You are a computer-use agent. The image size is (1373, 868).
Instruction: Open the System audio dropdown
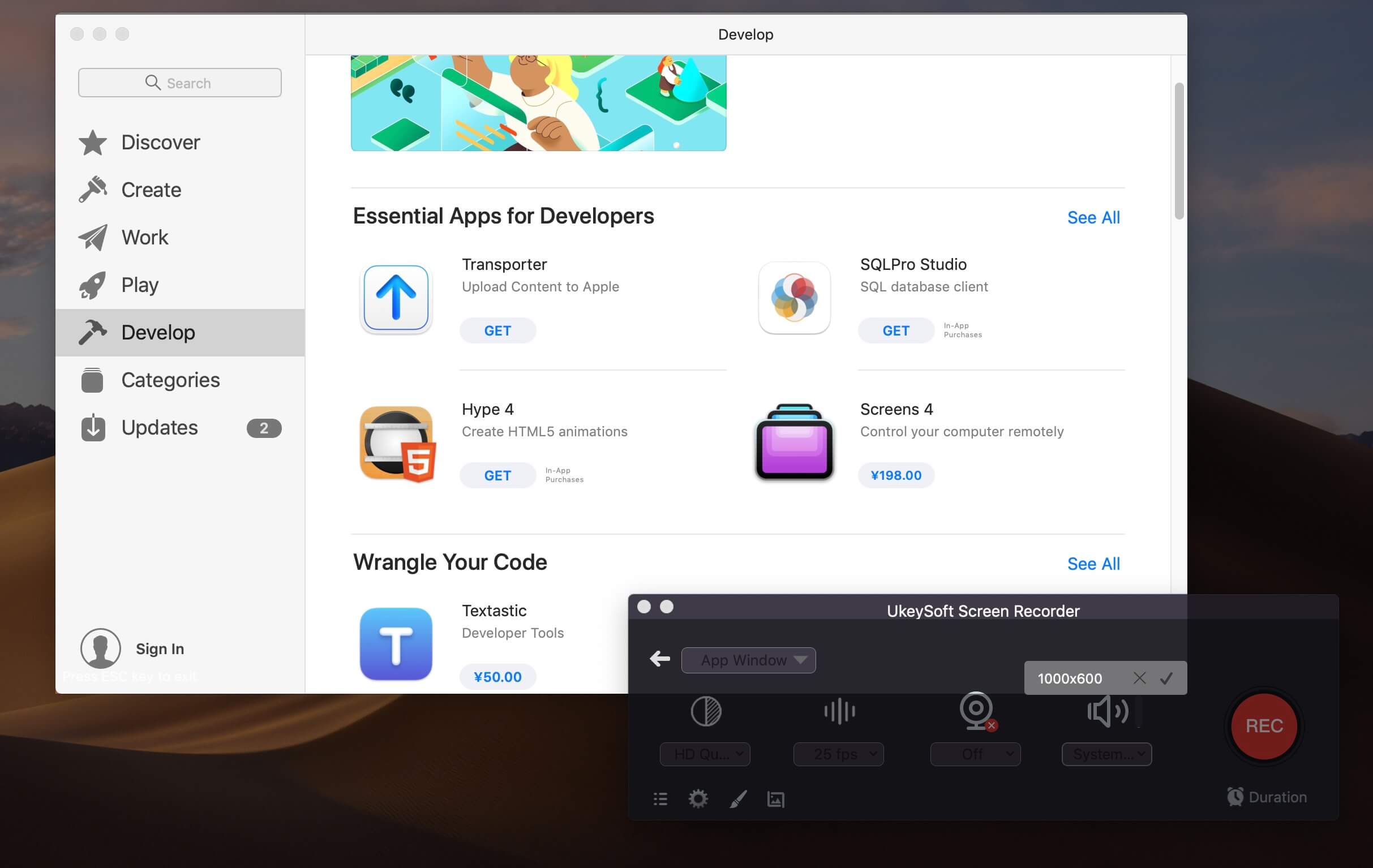pos(1107,754)
